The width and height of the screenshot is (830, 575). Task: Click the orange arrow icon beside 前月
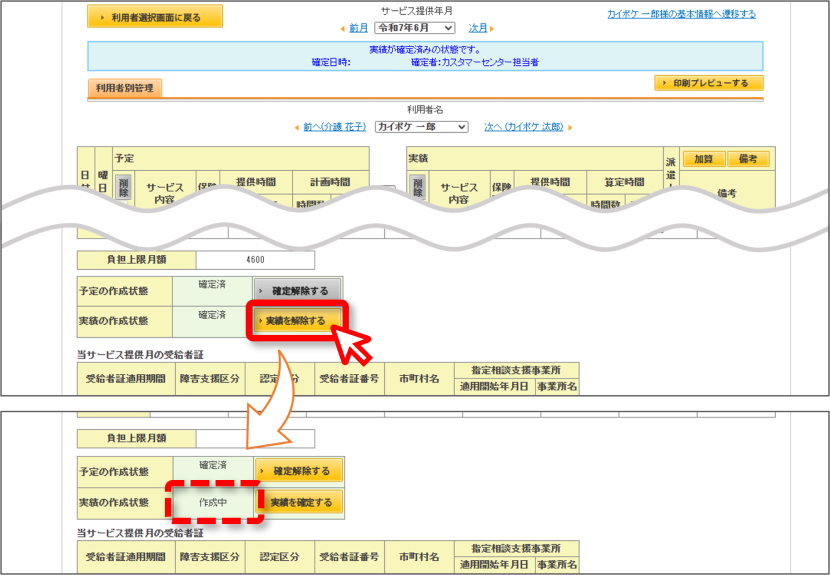[x=342, y=29]
